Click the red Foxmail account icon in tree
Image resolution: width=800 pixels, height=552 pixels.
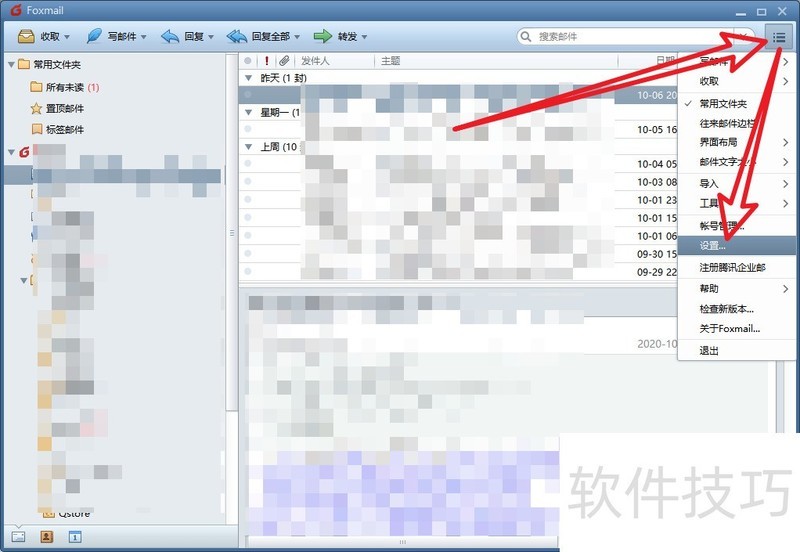click(x=24, y=152)
